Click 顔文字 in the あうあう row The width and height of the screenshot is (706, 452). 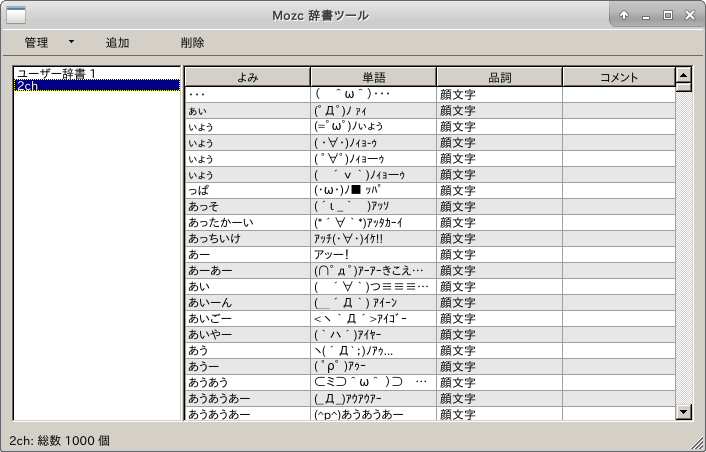499,382
